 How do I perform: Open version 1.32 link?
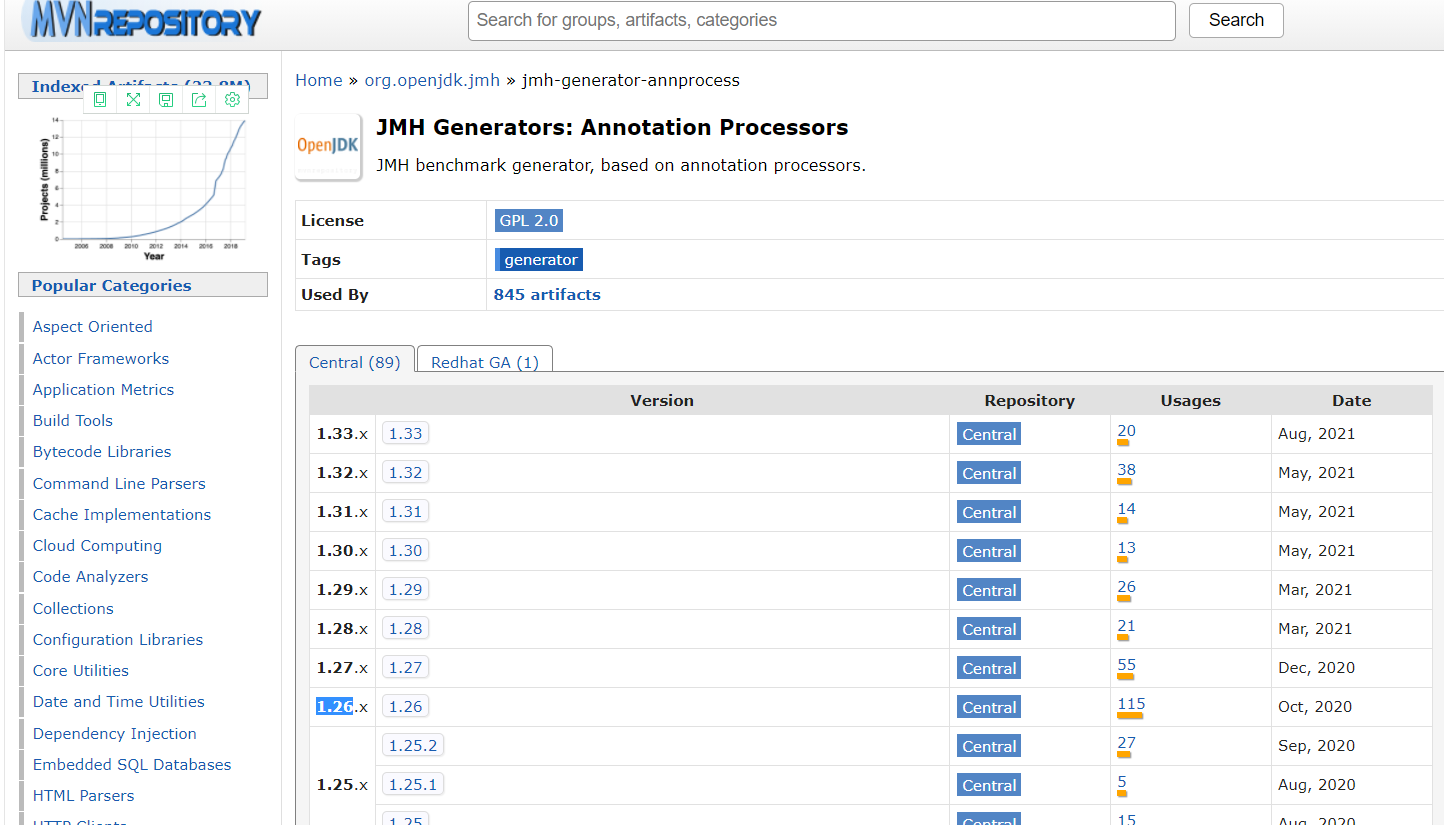[x=405, y=472]
